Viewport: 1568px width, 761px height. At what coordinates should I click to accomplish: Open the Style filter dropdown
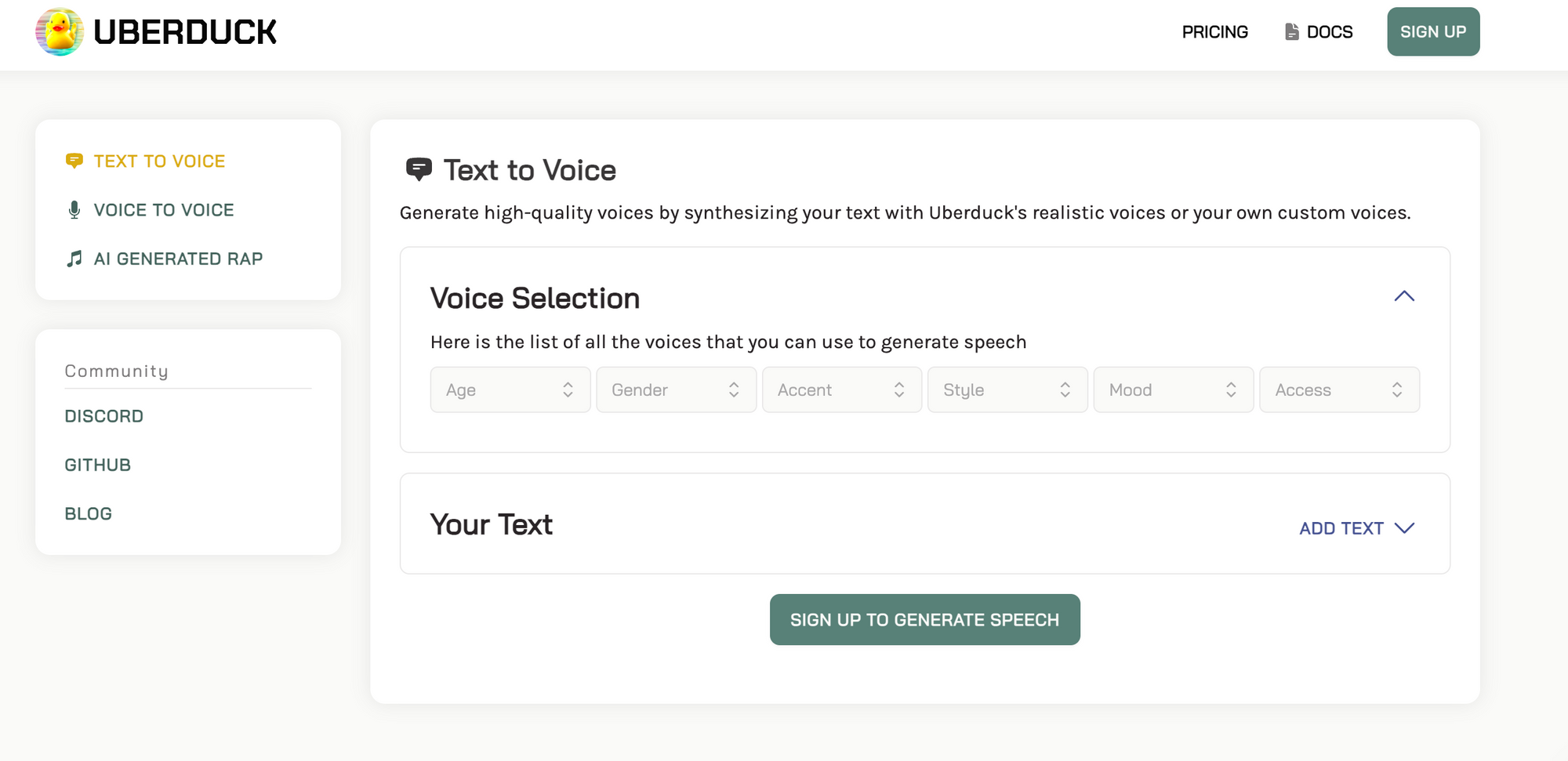[x=1007, y=390]
